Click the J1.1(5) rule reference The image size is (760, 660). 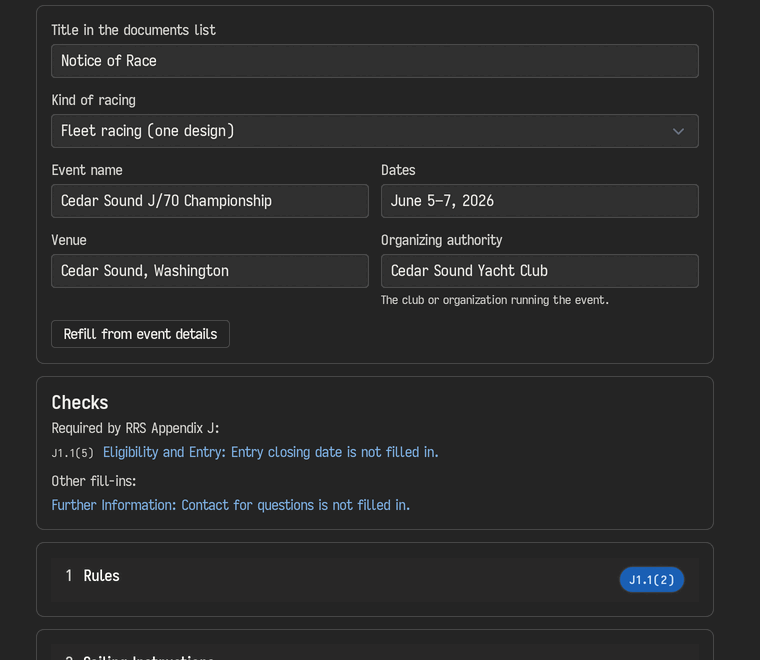point(73,453)
